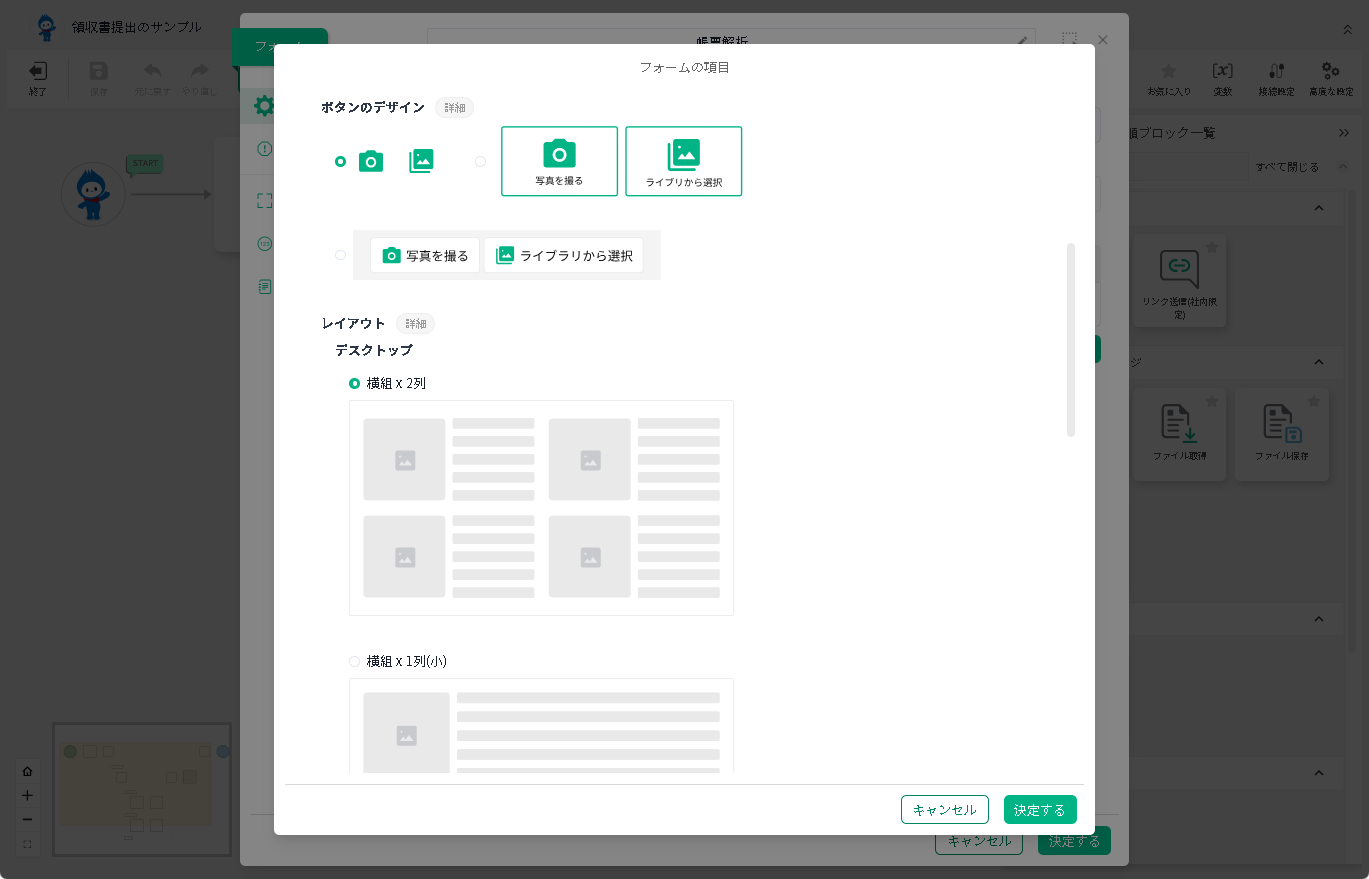Image resolution: width=1369 pixels, height=879 pixels.
Task: Click the 横組 x 2列 layout preview thumbnail
Action: 541,508
